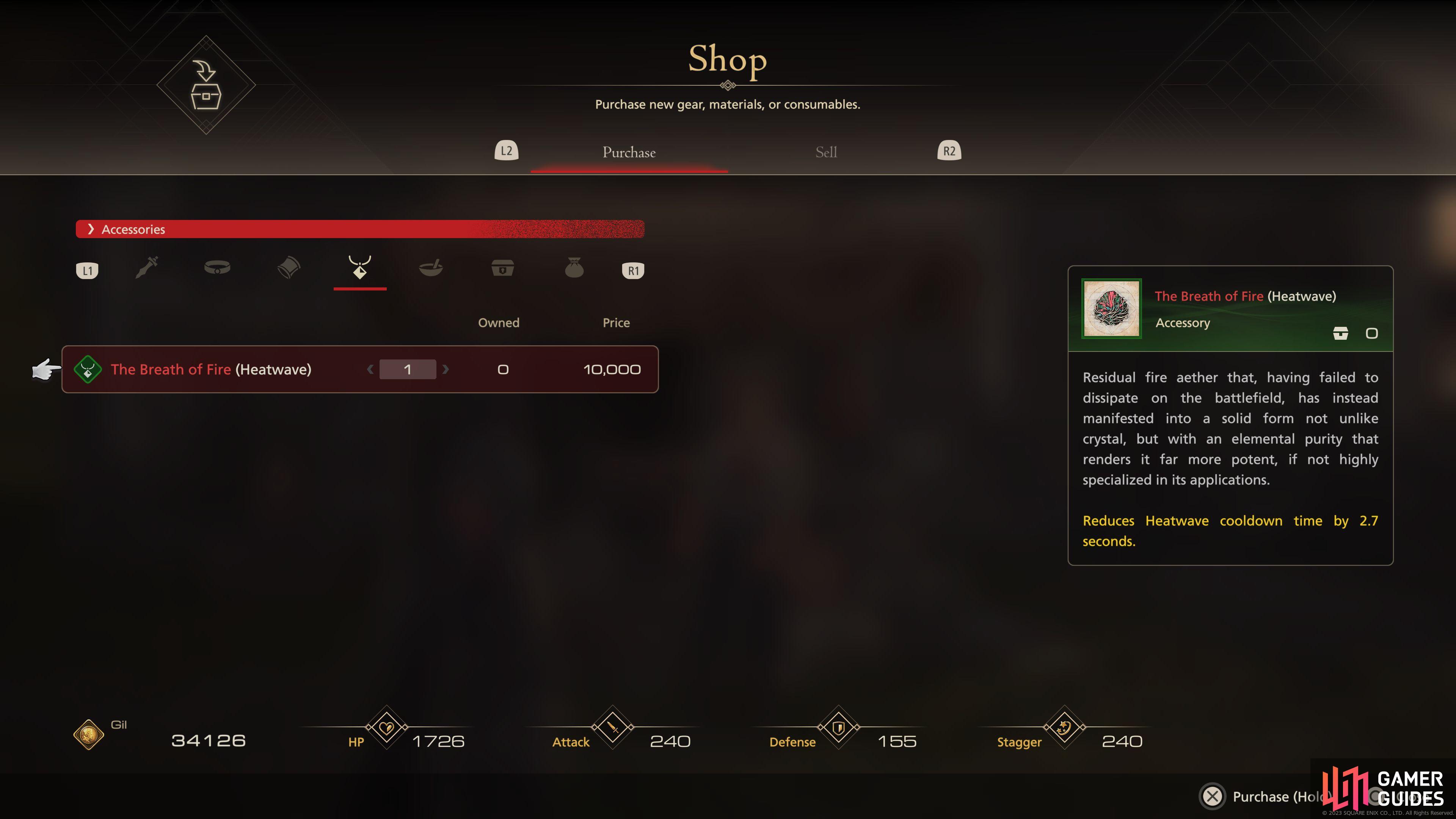
Task: Click the Gil coin icon
Action: tap(89, 735)
